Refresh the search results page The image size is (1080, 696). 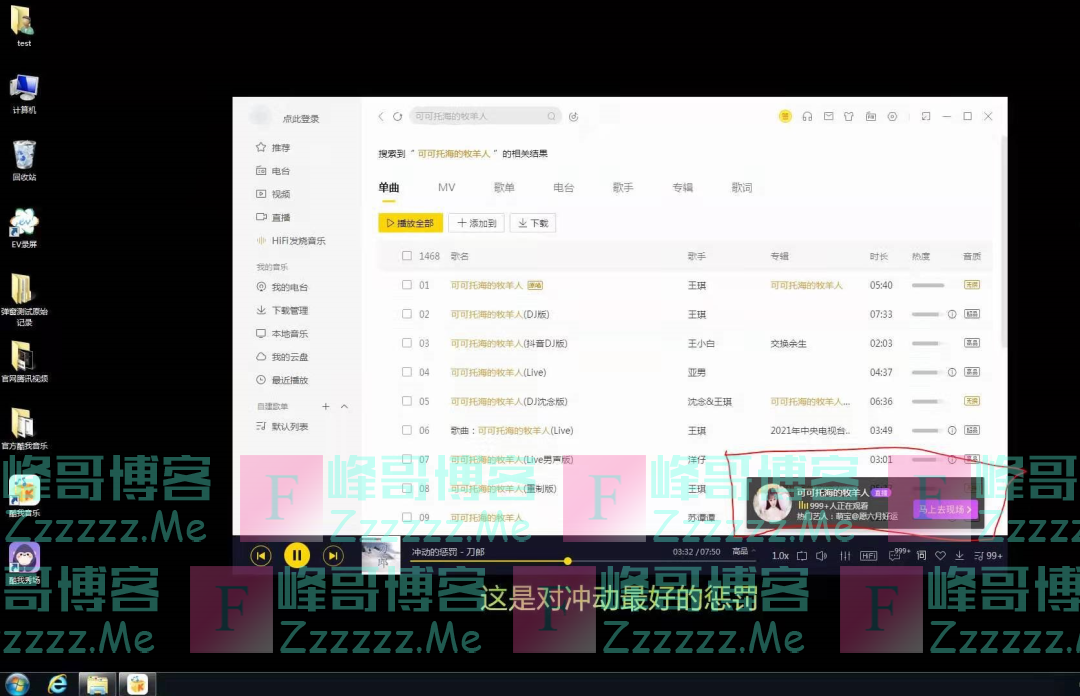397,116
